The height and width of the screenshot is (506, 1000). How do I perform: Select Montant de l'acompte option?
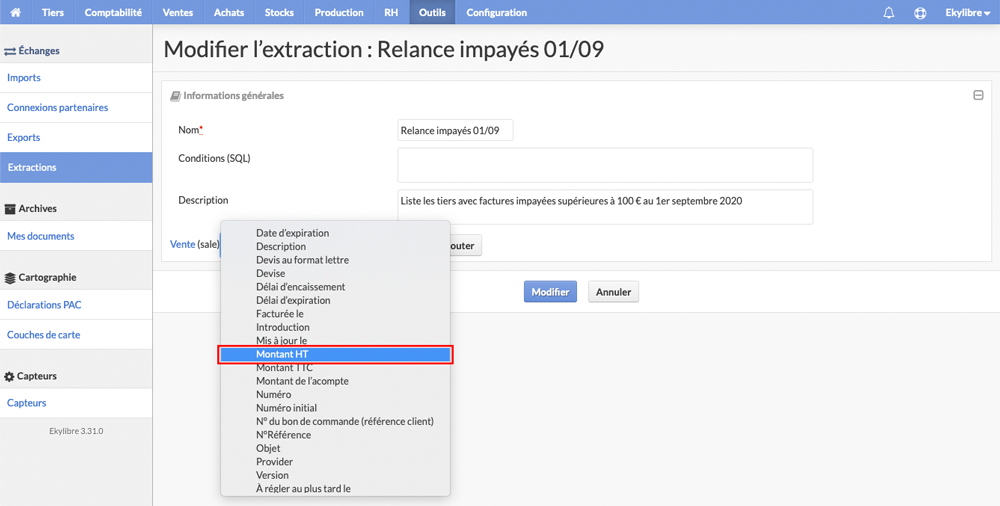335,381
